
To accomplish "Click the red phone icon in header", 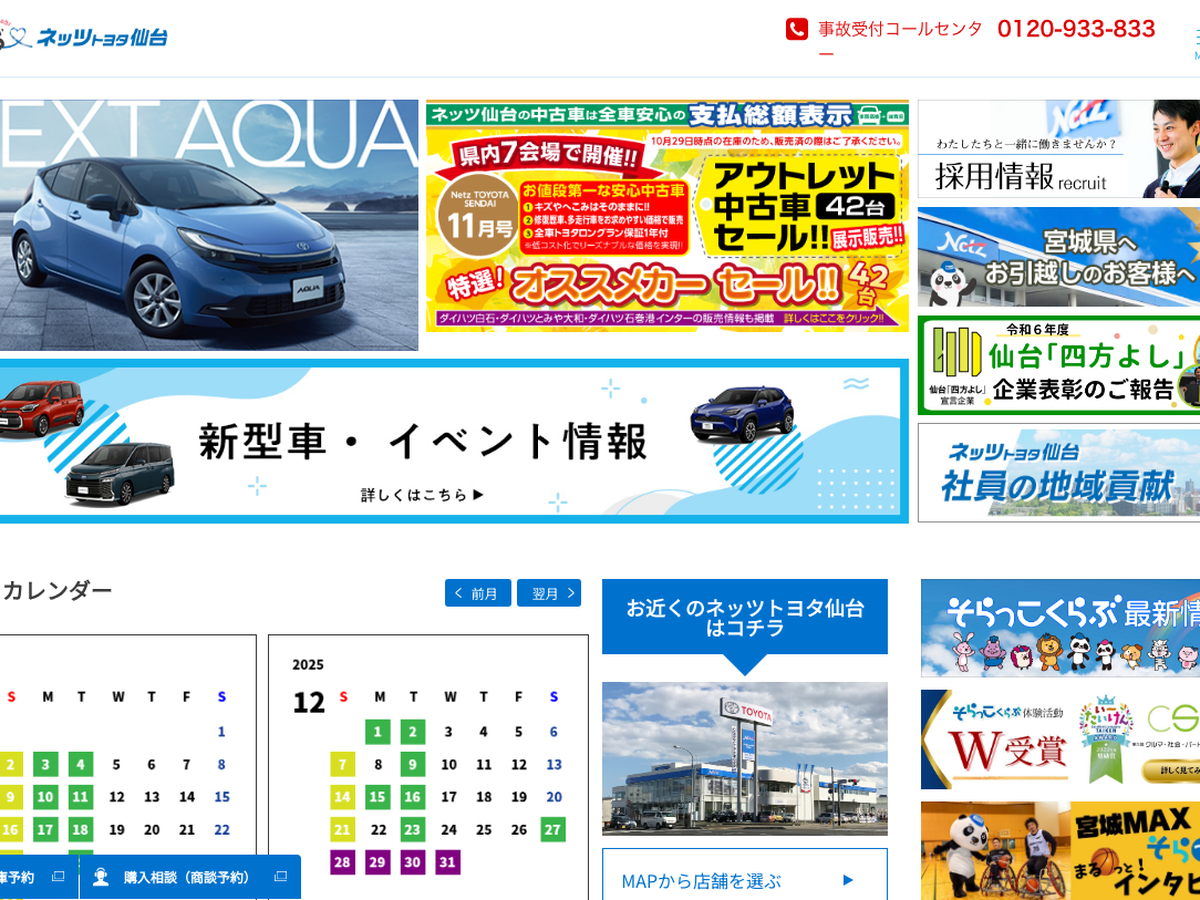I will 796,29.
